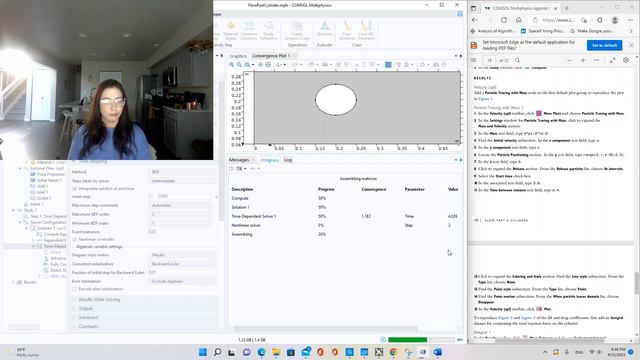Open Consistent initialization dropdown
Image resolution: width=640 pixels, height=360 pixels.
click(183, 264)
